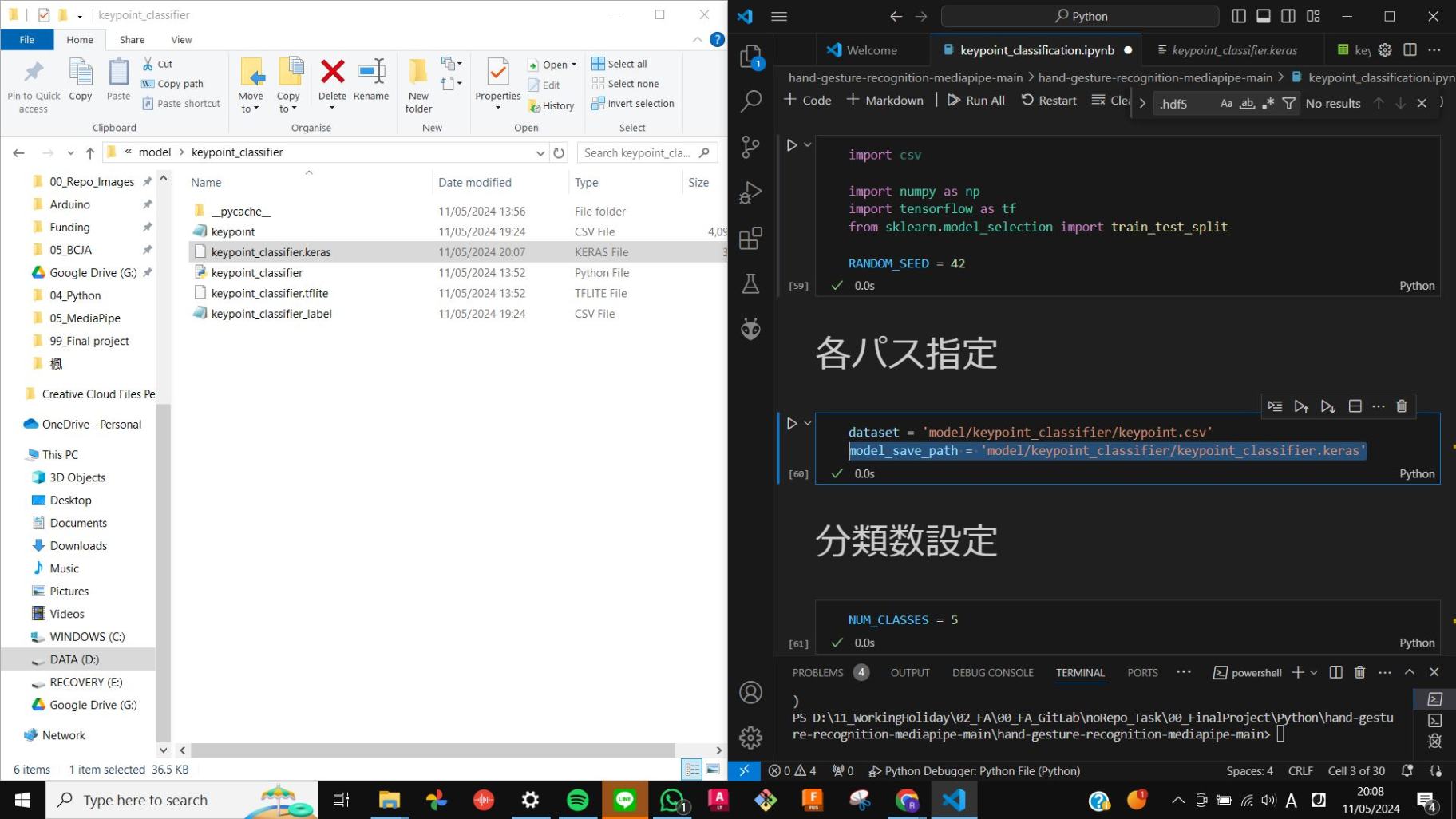Run the import csv cell
The image size is (1456, 819).
click(x=792, y=145)
